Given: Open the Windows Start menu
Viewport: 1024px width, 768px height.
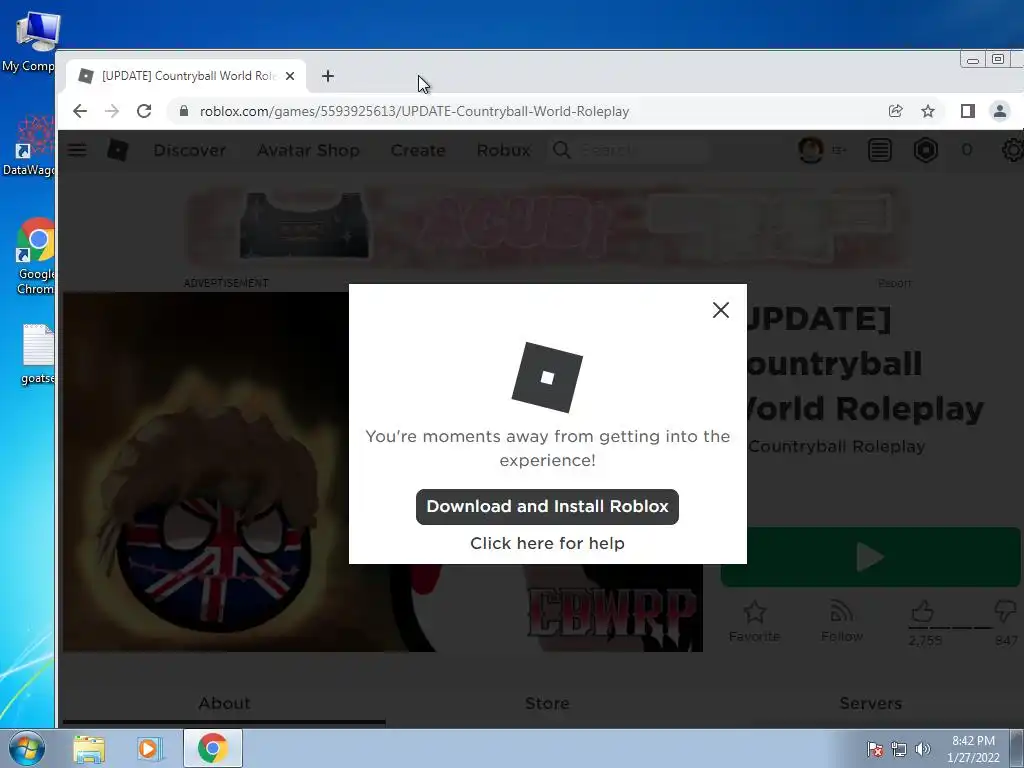Looking at the screenshot, I should pos(27,748).
